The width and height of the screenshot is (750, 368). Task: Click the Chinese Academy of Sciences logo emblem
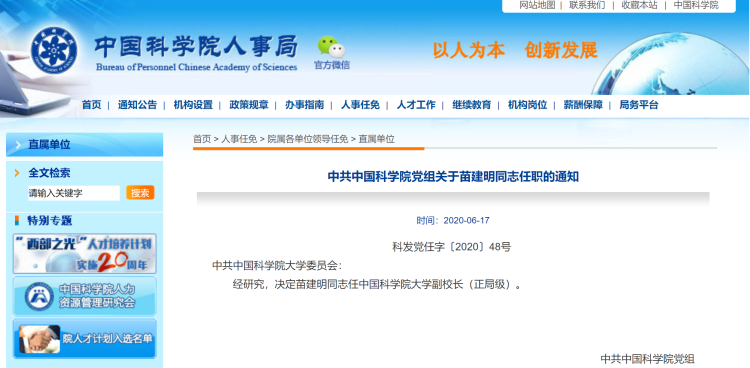pyautogui.click(x=54, y=50)
